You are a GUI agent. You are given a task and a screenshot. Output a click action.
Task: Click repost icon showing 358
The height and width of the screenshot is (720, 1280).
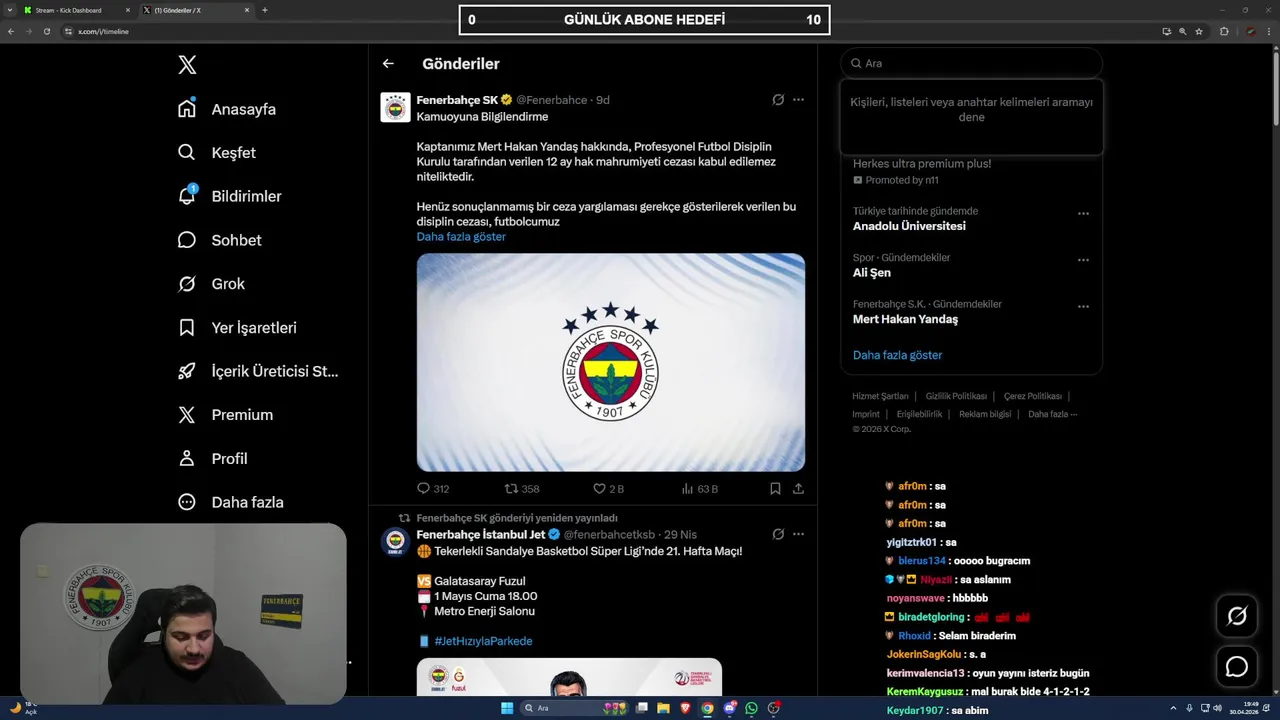[x=522, y=489]
